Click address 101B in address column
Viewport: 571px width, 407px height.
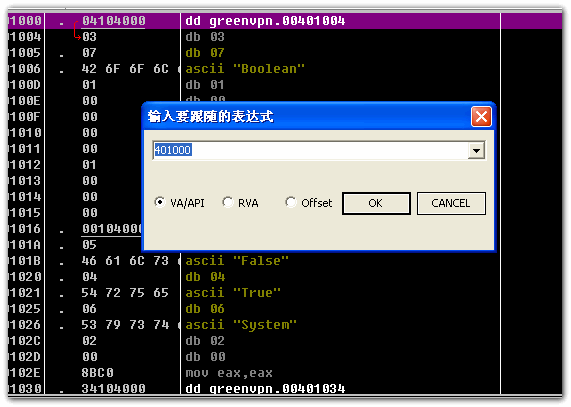coord(25,261)
